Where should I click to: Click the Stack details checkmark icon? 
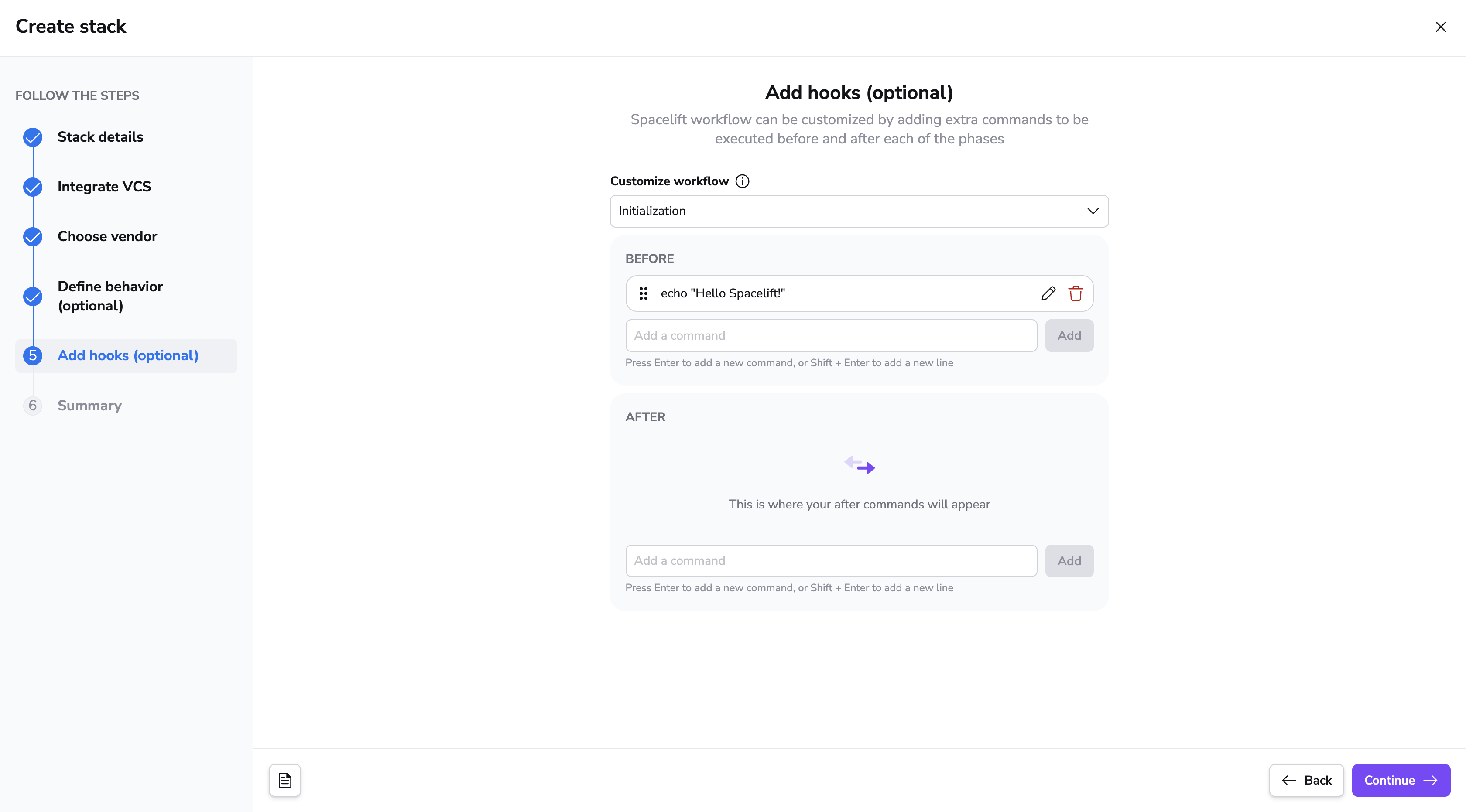[x=32, y=137]
